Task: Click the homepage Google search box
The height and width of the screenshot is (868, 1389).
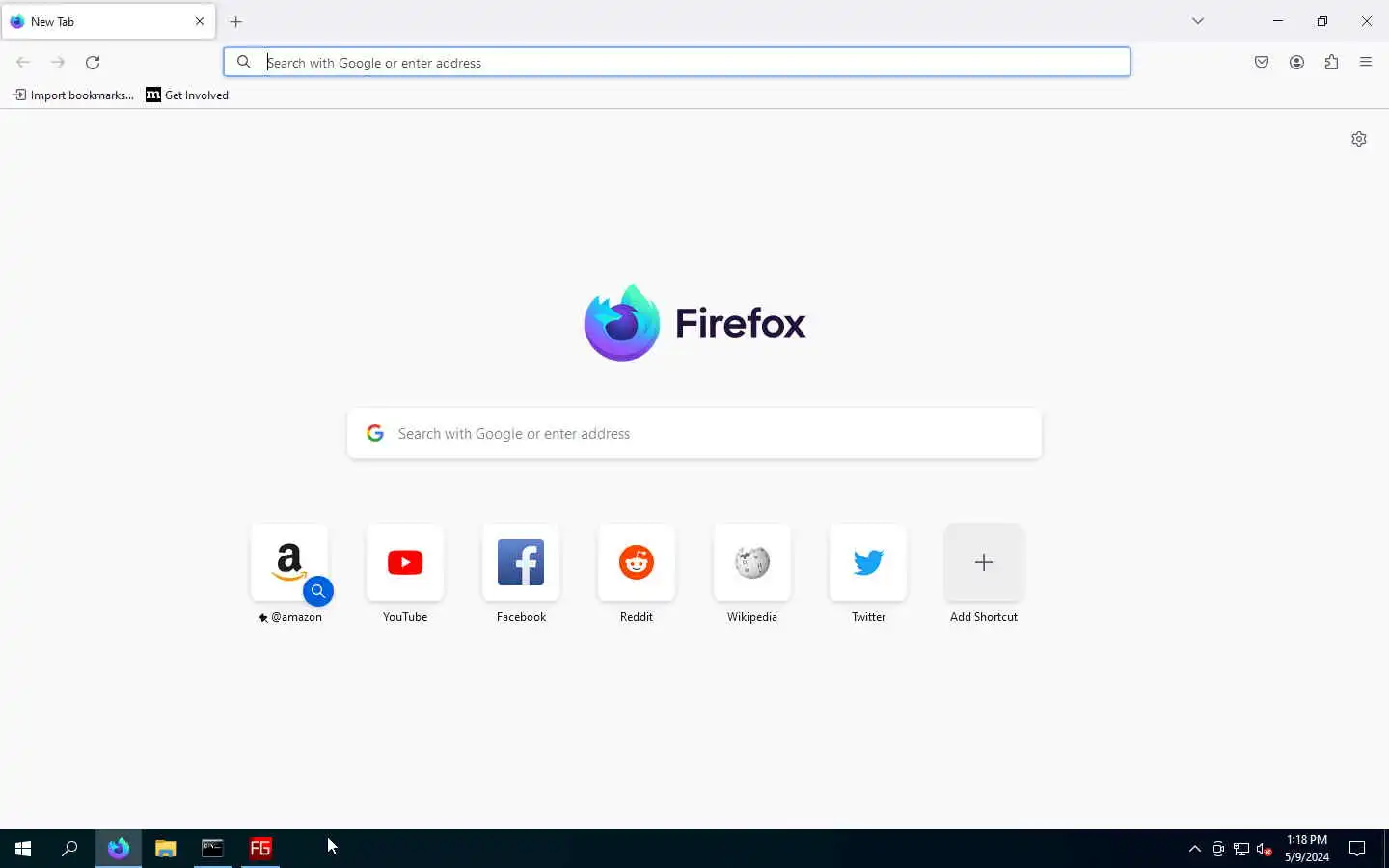Action: click(x=694, y=434)
